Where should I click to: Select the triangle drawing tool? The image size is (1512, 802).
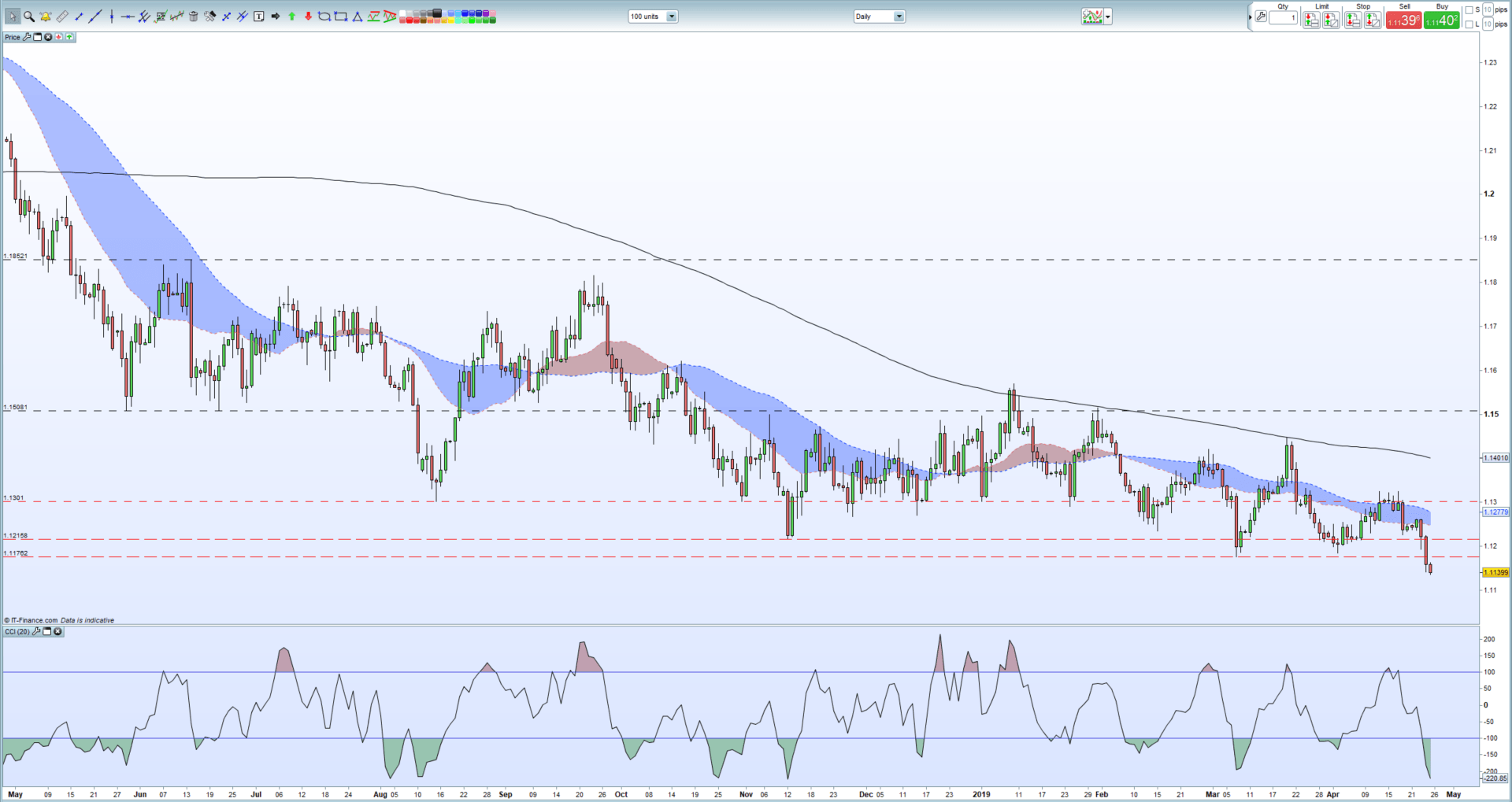point(357,17)
